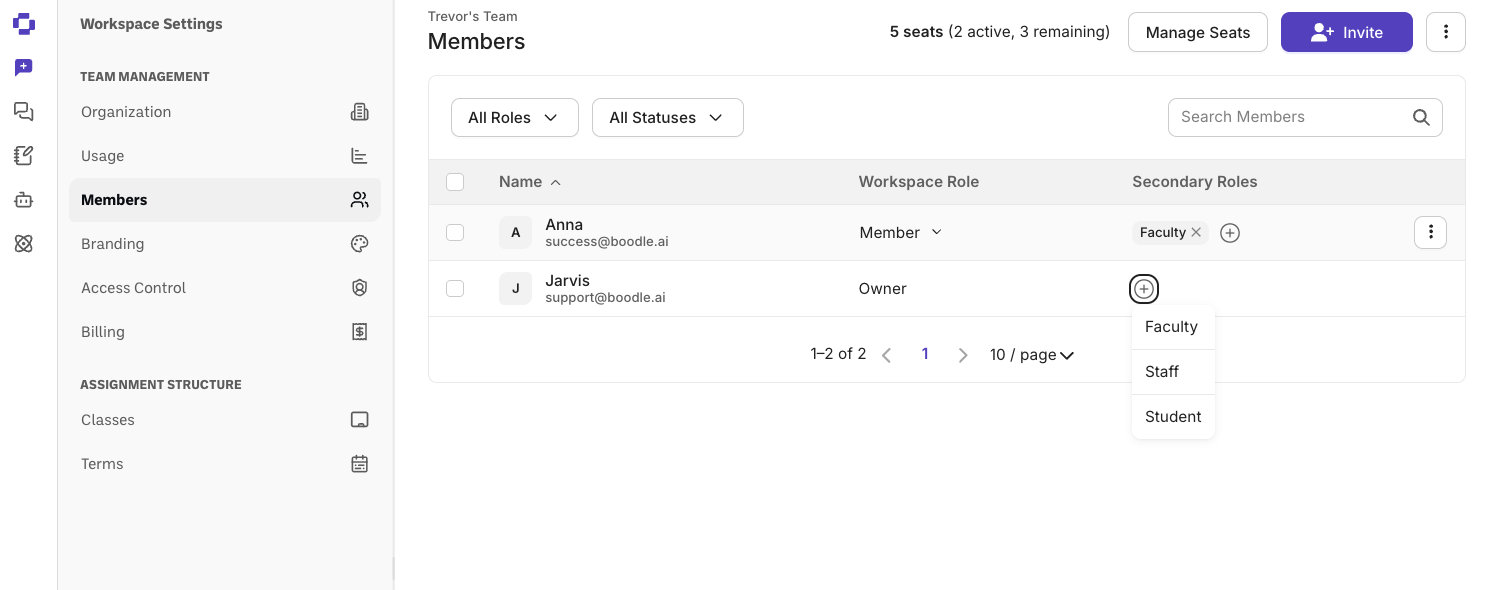Click the Members people icon
1489x590 pixels.
coord(360,200)
